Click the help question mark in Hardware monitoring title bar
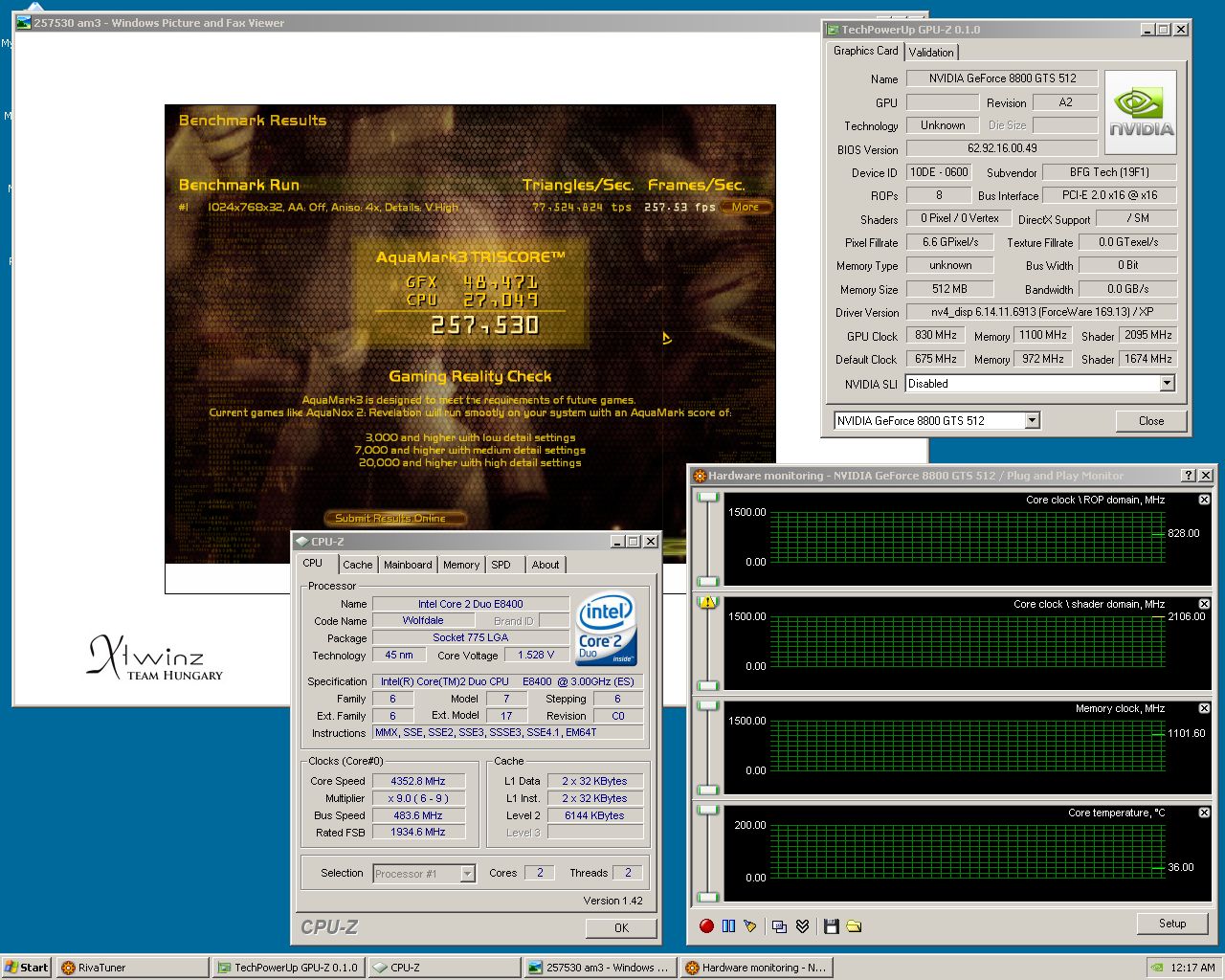 (1189, 476)
